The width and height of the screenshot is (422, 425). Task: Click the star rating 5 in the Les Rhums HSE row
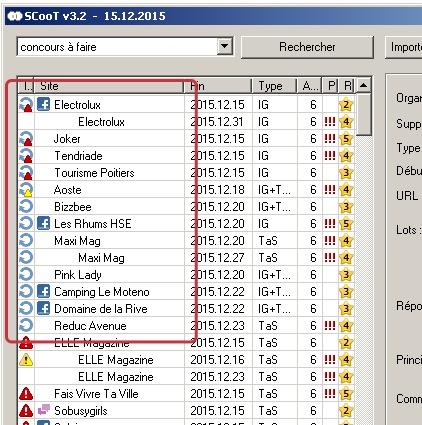tap(346, 224)
